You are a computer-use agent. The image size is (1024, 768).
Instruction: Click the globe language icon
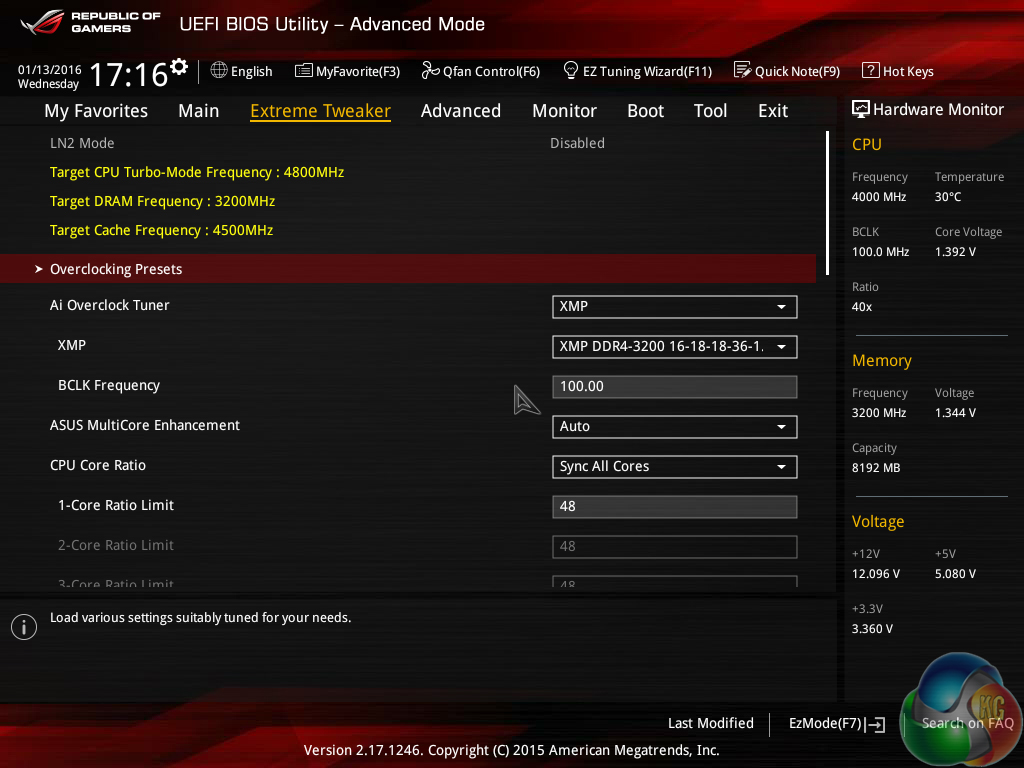pyautogui.click(x=219, y=71)
